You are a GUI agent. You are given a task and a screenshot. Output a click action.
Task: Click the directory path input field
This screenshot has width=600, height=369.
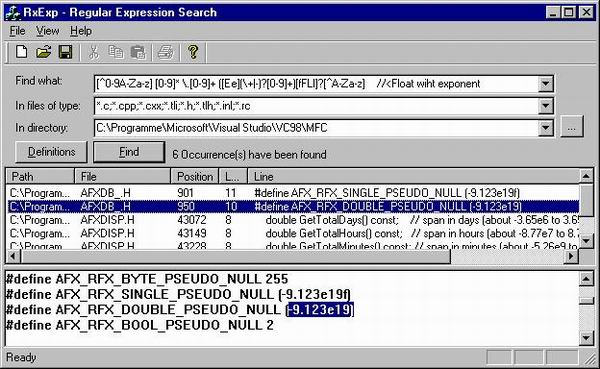click(x=316, y=127)
